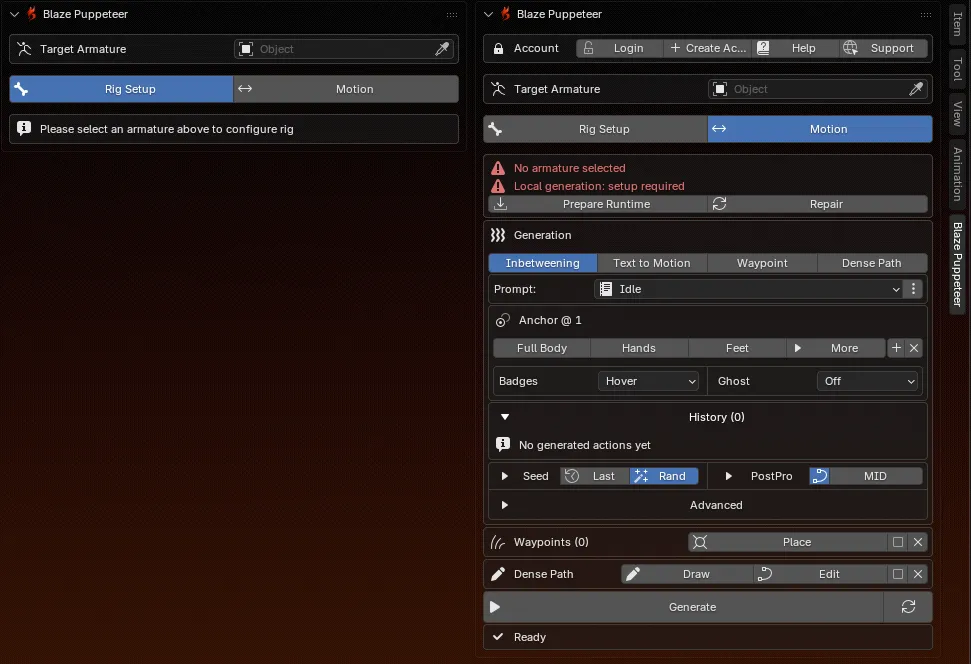Select the Text to Motion mode

[x=651, y=263]
